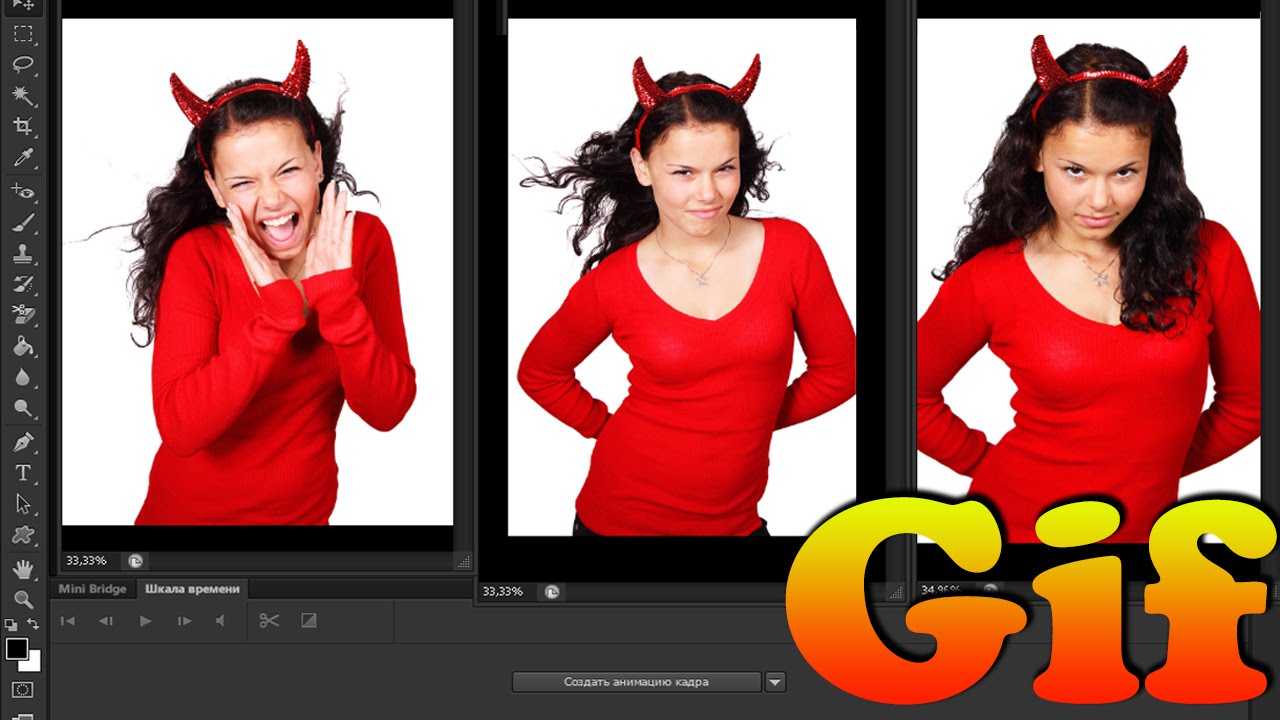The width and height of the screenshot is (1280, 720).
Task: Go to first frame in timeline
Action: (68, 621)
